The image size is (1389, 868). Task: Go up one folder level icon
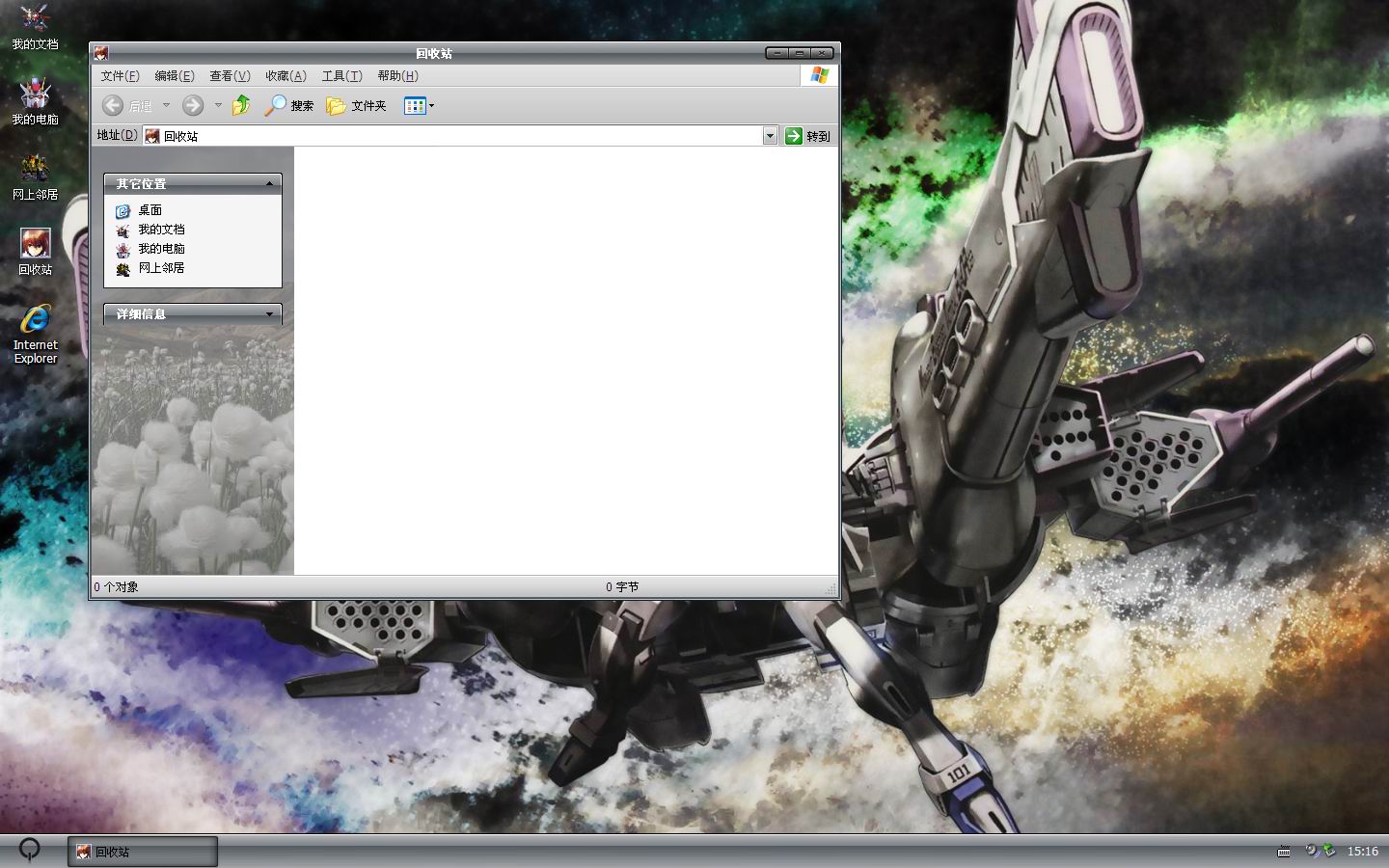[241, 105]
